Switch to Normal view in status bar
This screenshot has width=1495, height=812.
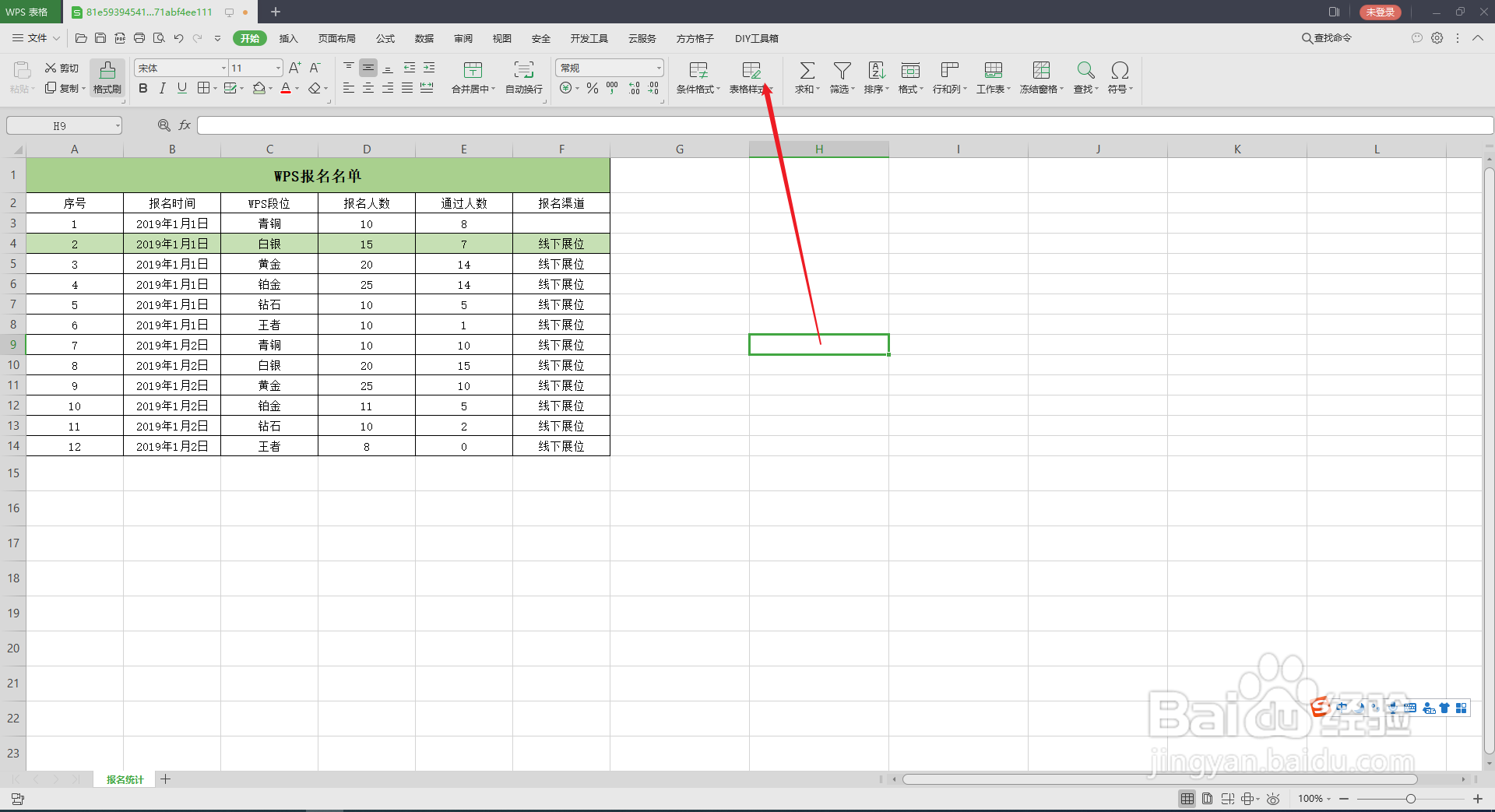point(1187,799)
